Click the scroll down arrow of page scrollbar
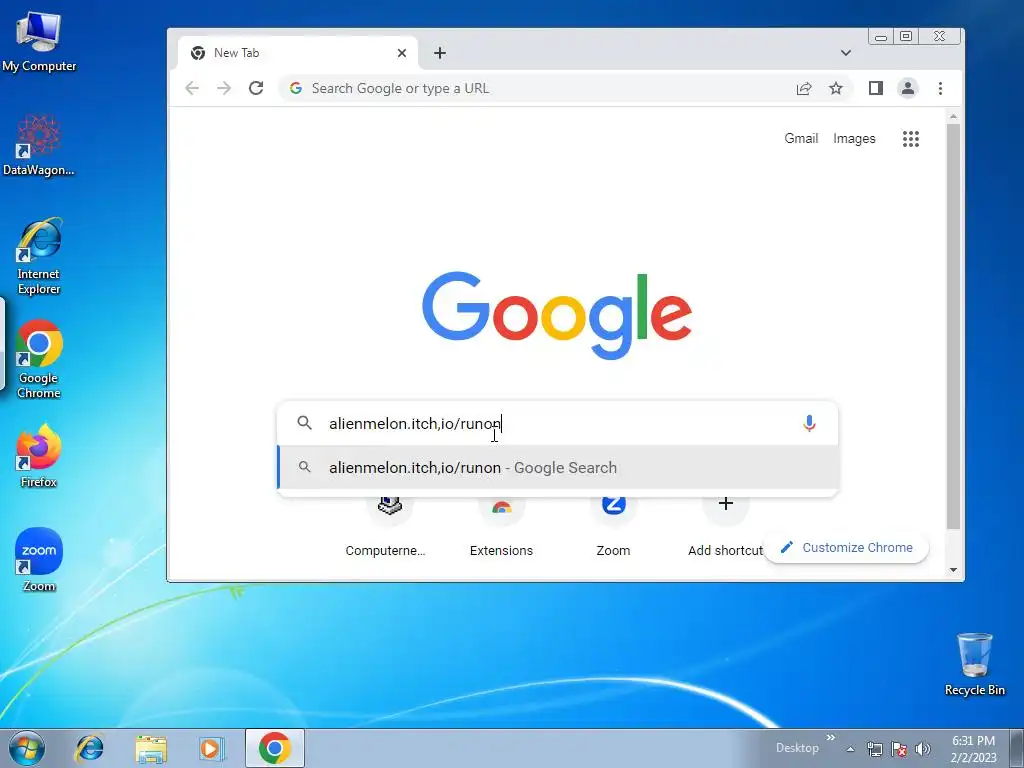Image resolution: width=1024 pixels, height=768 pixels. click(x=953, y=570)
